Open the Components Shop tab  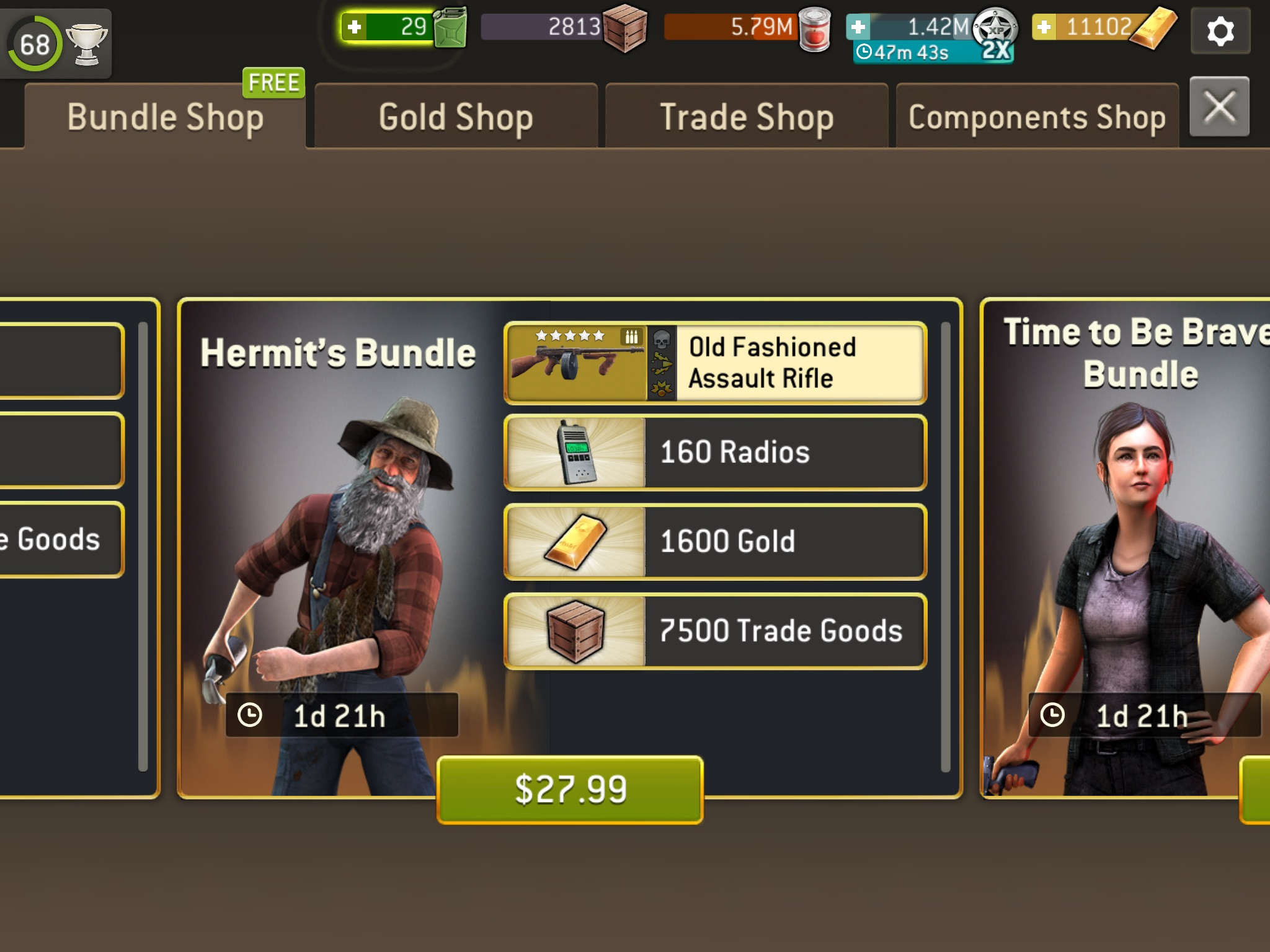pyautogui.click(x=1037, y=117)
